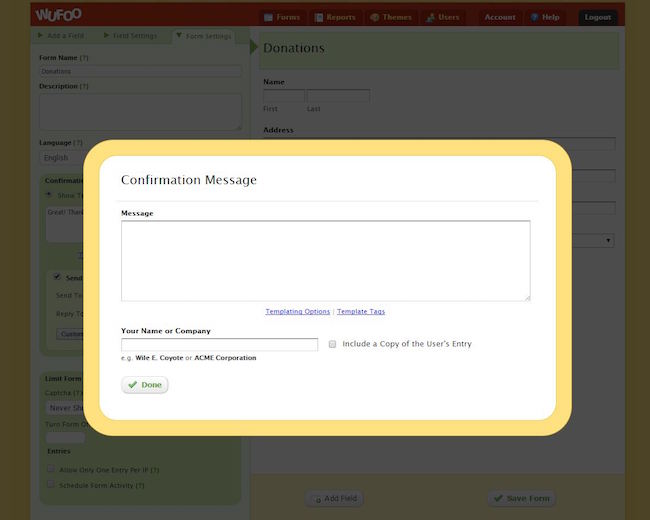This screenshot has width=650, height=520.
Task: Click the Add Field plus icon
Action: click(x=318, y=499)
